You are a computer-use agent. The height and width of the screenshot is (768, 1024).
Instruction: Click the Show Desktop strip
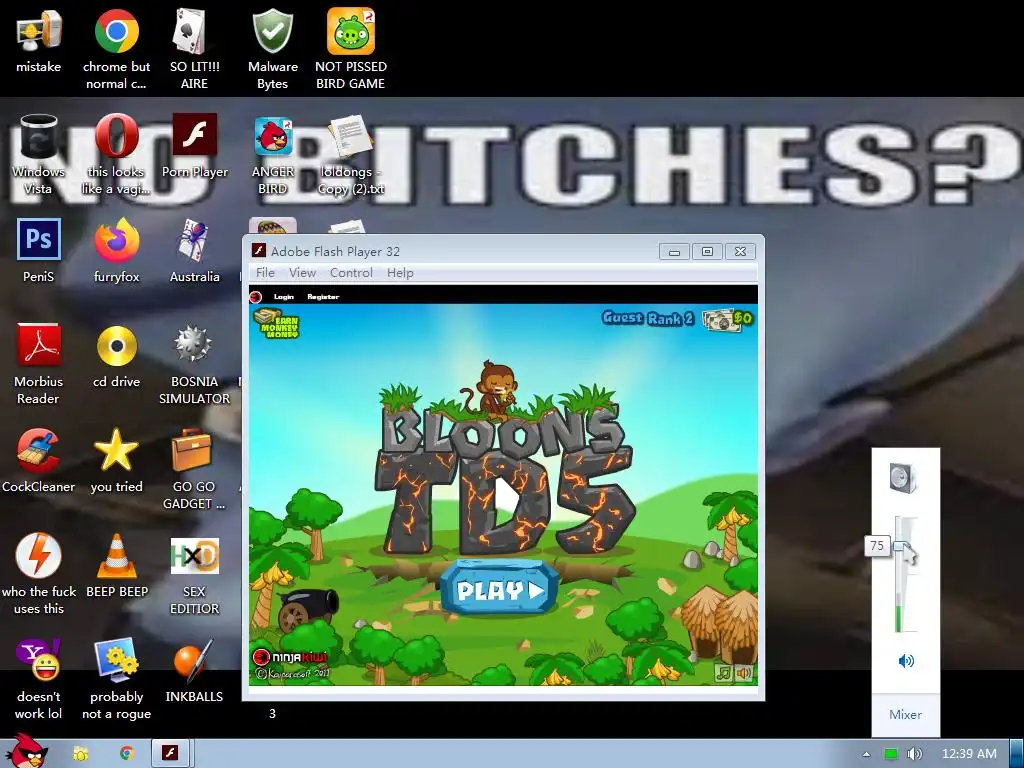pyautogui.click(x=1017, y=754)
